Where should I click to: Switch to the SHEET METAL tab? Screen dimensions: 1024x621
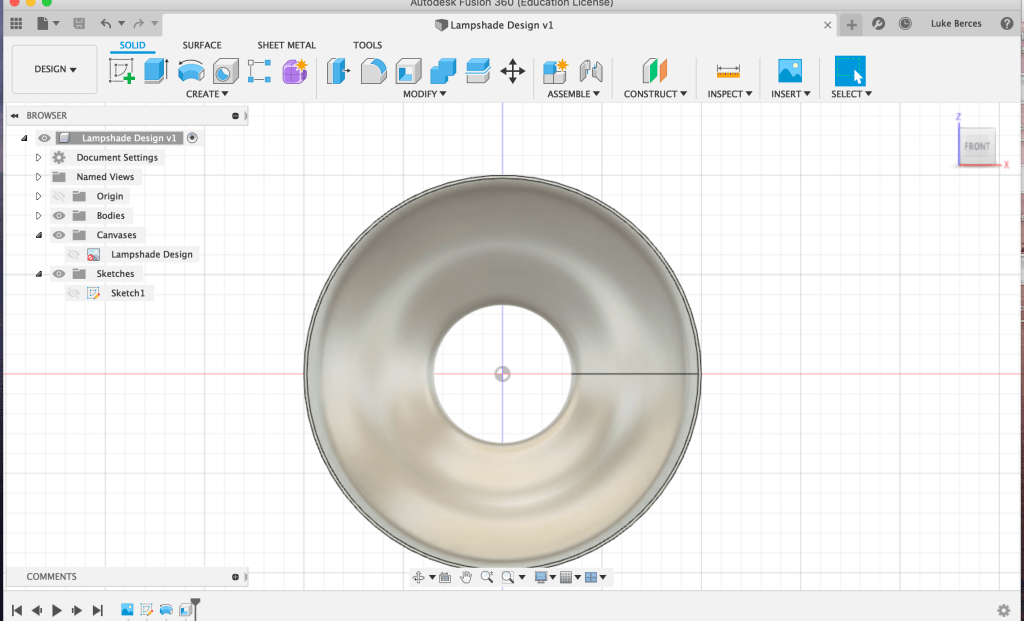pyautogui.click(x=286, y=45)
